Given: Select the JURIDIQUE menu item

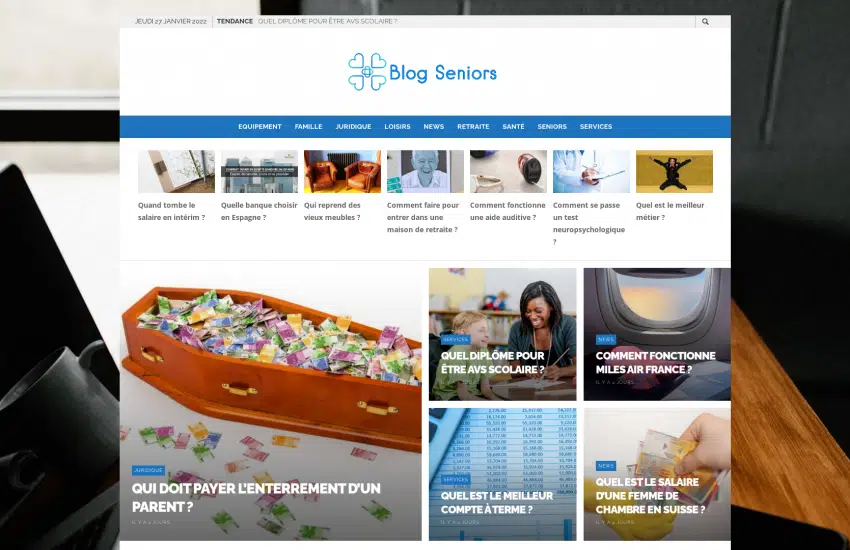Looking at the screenshot, I should tap(353, 127).
